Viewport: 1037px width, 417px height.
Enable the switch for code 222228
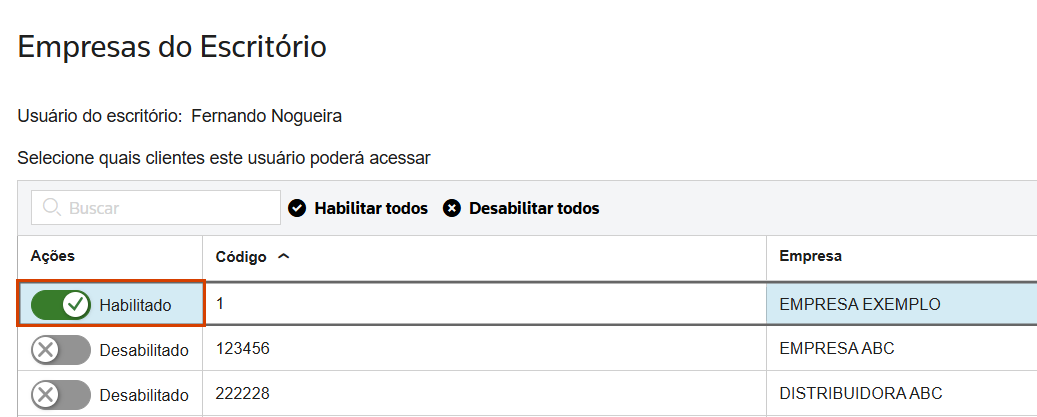[x=61, y=393]
